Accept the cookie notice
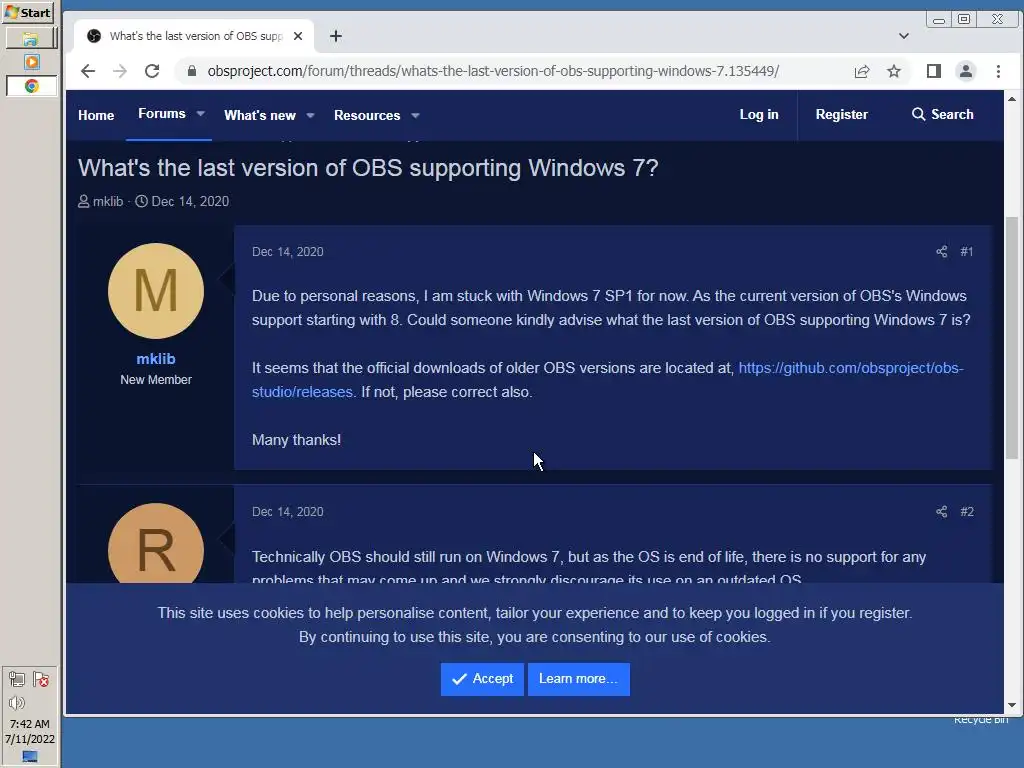Screen dimensions: 1024x768 [x=482, y=679]
